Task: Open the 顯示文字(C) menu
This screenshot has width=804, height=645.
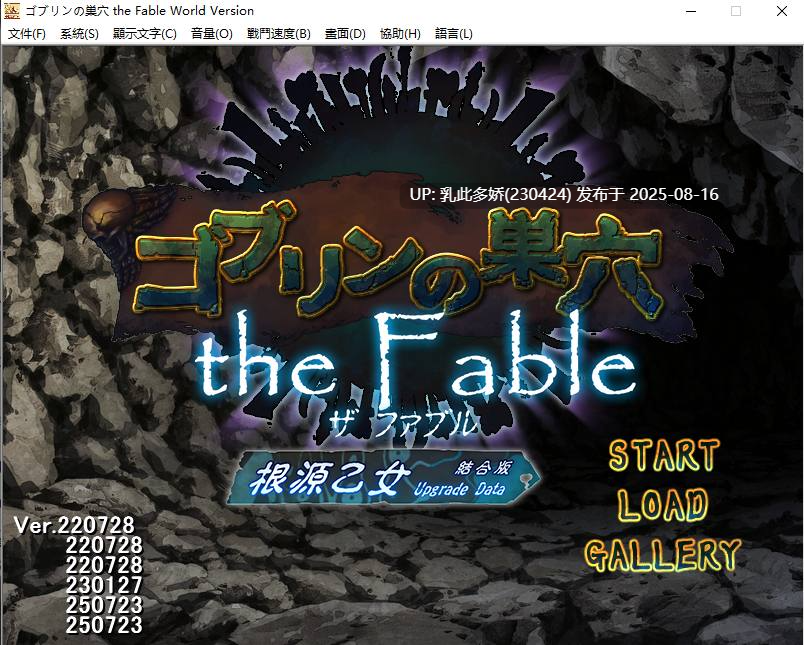Action: point(145,34)
